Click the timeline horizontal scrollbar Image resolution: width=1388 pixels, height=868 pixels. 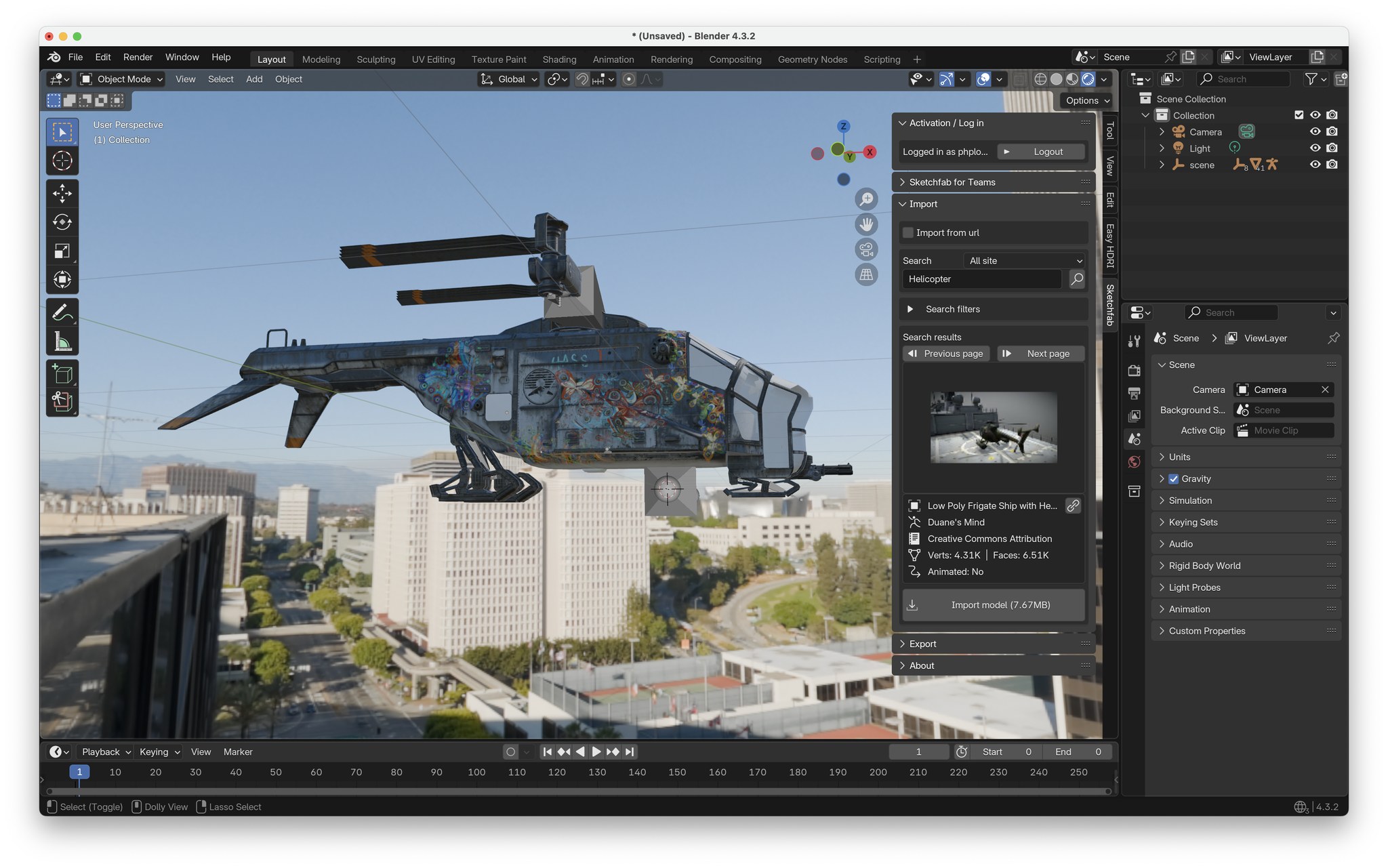[579, 791]
